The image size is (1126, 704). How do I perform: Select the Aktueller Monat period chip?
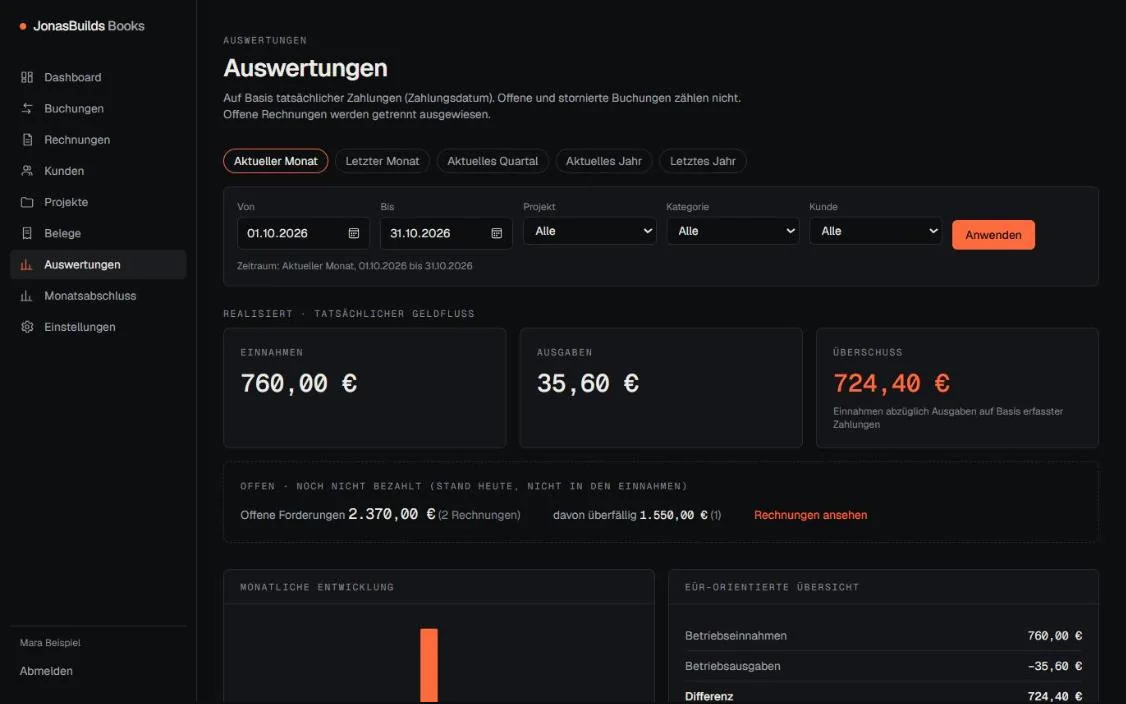tap(276, 161)
